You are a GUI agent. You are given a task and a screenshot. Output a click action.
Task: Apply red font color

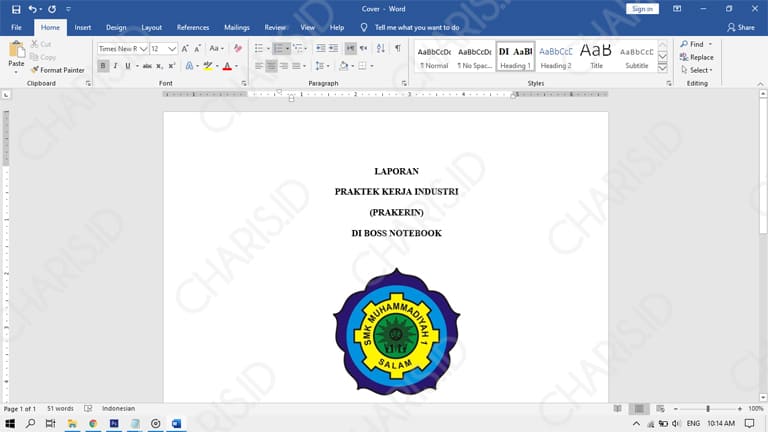(x=227, y=66)
